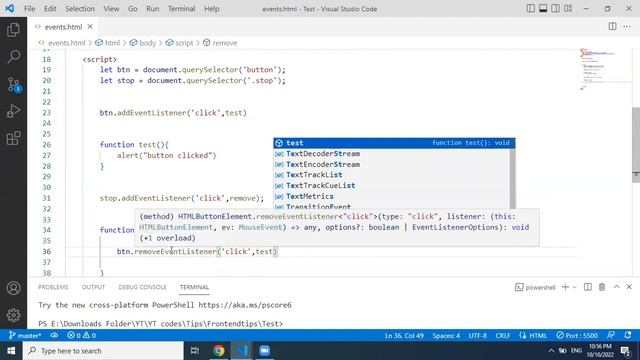
Task: Open the Manage gear icon
Action: pos(13,315)
